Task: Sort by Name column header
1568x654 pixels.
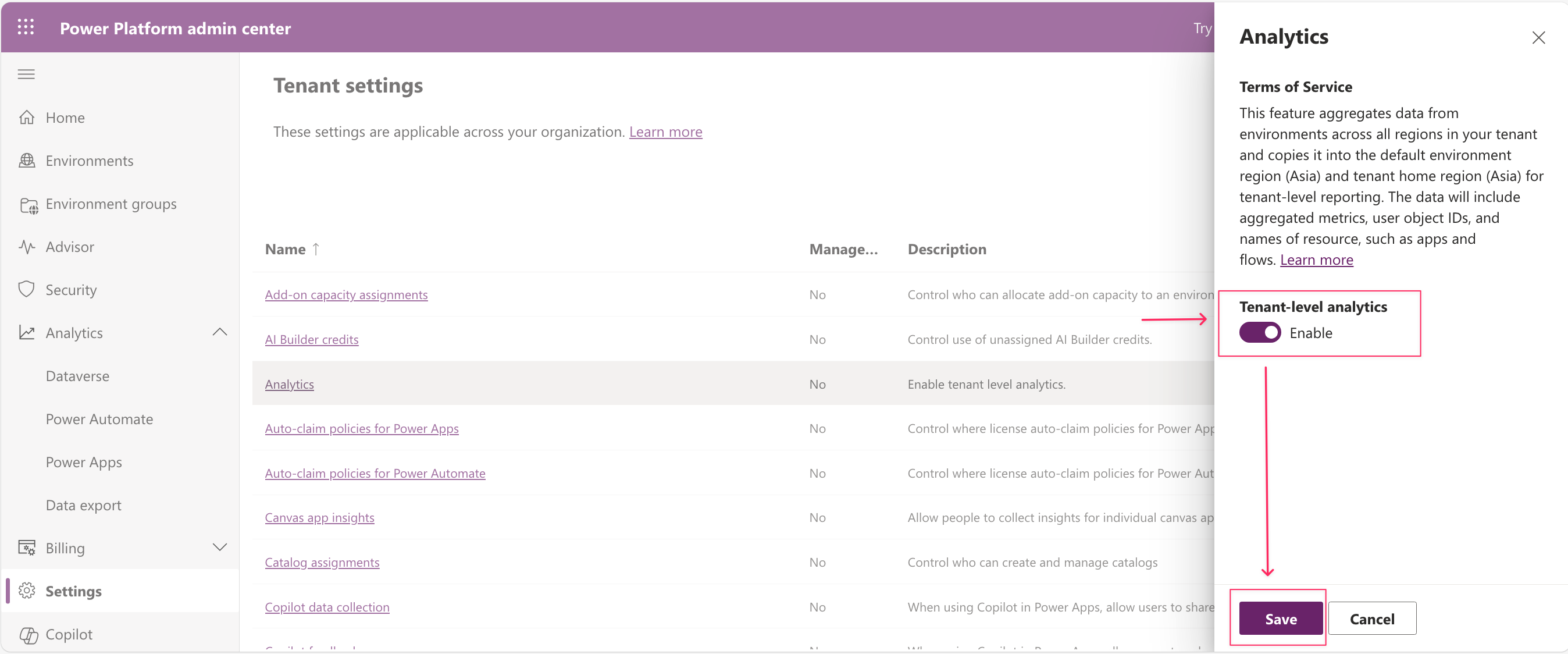Action: coord(286,249)
